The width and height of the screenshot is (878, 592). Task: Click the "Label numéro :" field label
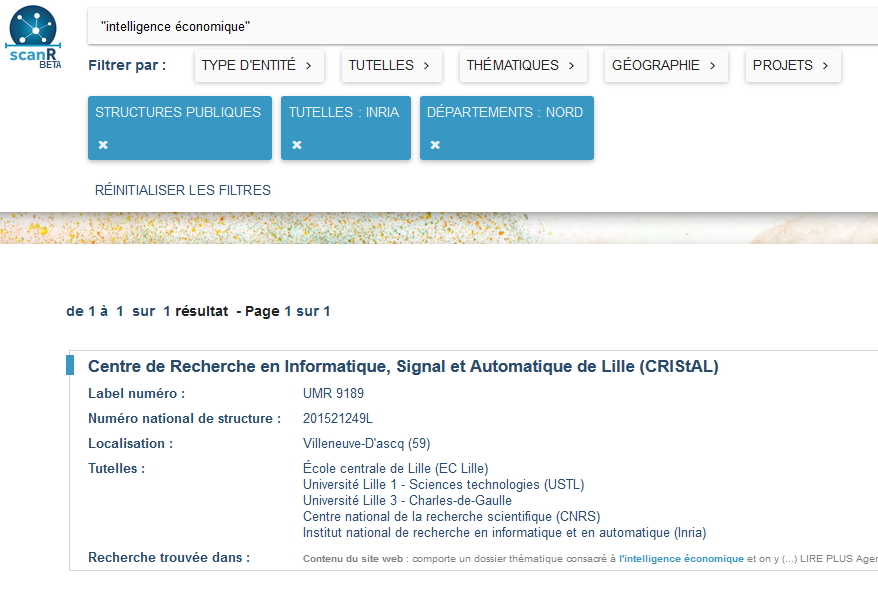(136, 393)
